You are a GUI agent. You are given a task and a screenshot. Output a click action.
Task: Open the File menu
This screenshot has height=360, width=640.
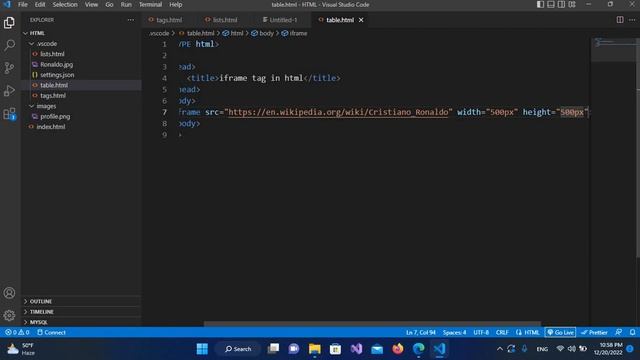pyautogui.click(x=23, y=4)
